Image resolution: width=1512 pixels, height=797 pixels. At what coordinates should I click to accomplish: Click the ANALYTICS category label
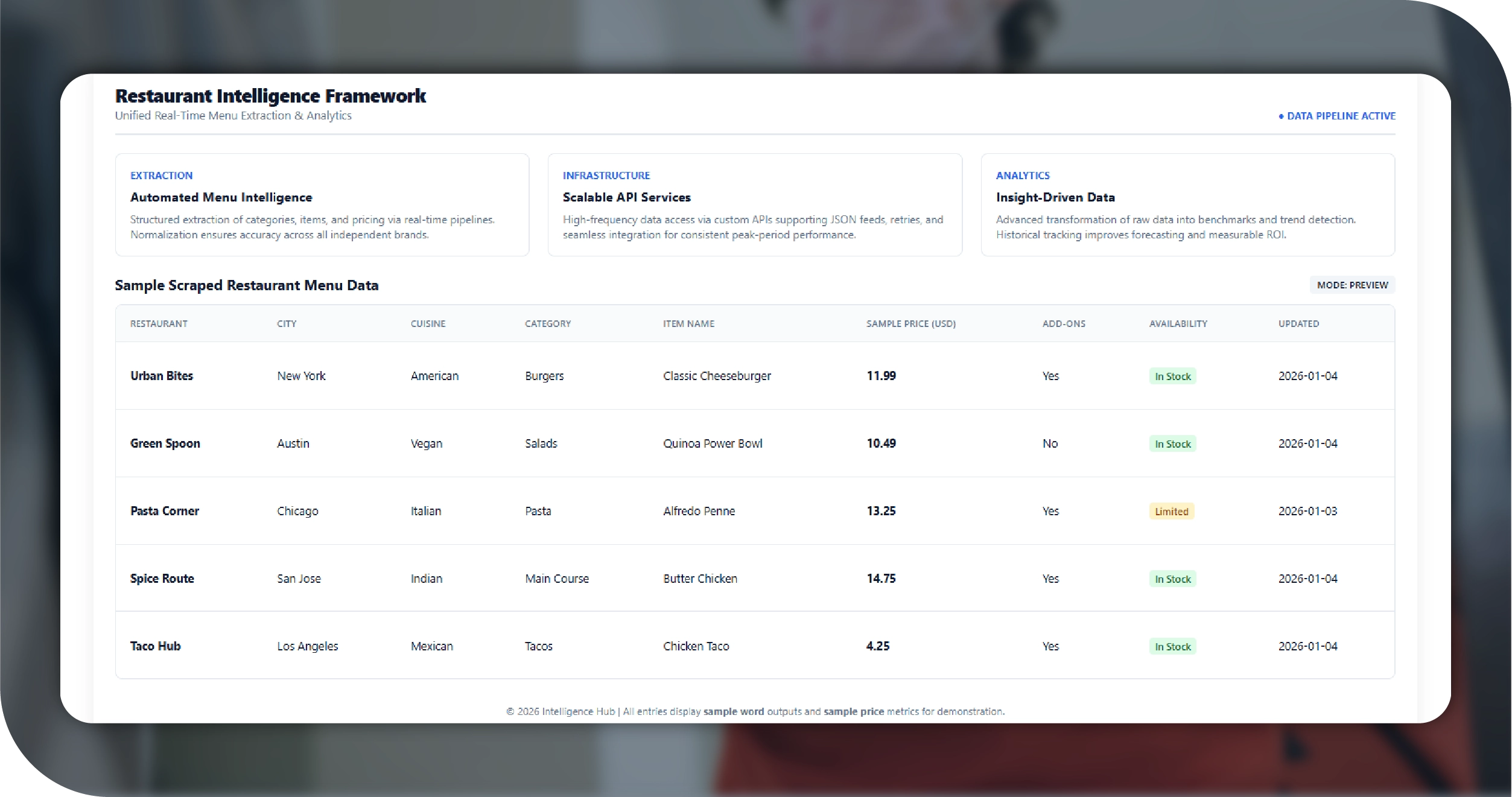coord(1022,176)
